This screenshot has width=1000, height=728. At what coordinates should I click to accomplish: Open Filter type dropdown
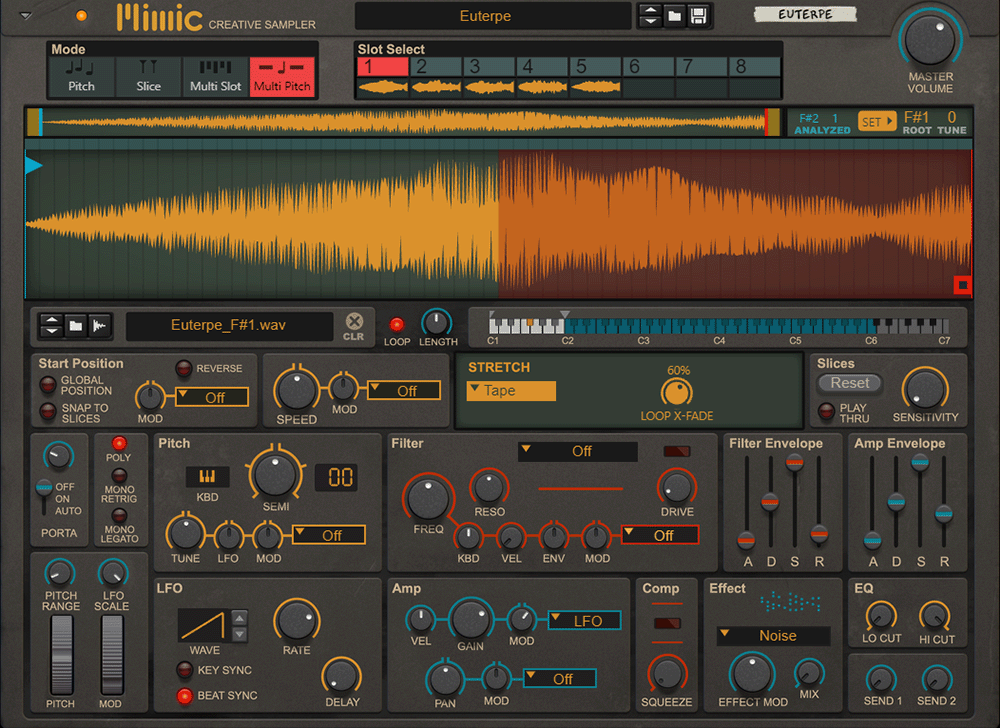pos(578,451)
